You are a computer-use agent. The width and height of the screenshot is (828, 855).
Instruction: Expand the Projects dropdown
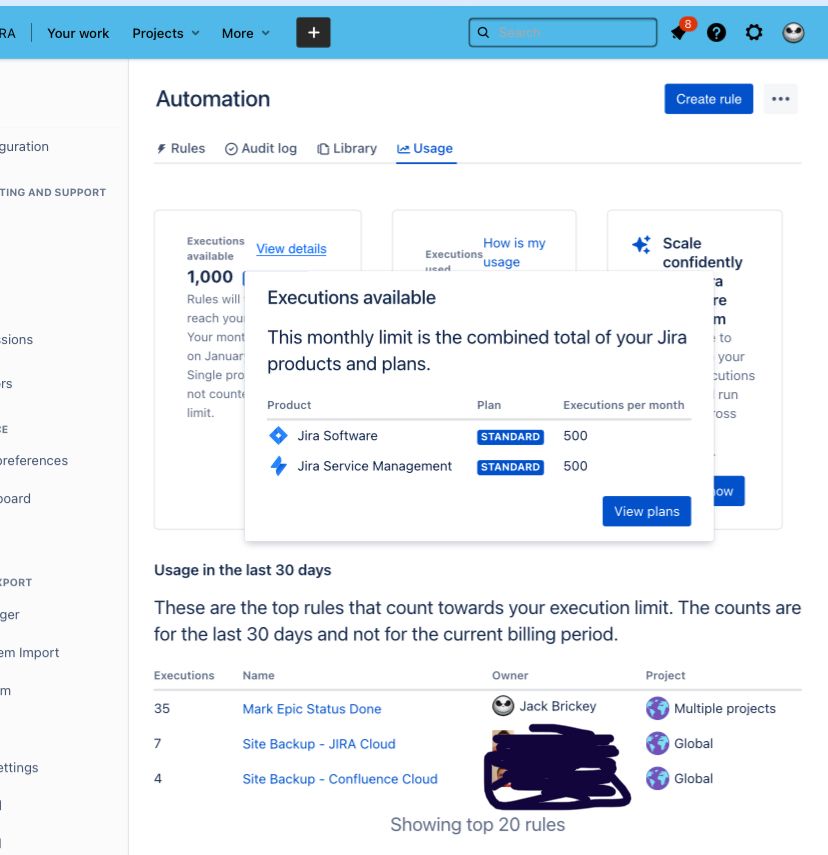pyautogui.click(x=166, y=33)
